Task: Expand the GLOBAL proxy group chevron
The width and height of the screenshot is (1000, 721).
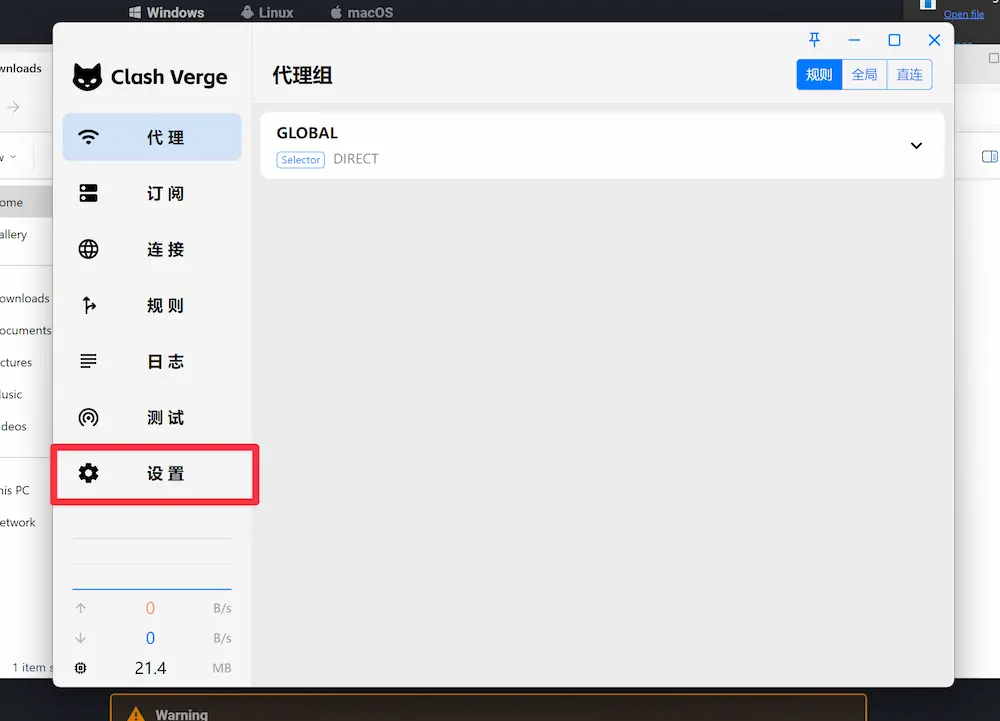Action: click(916, 146)
